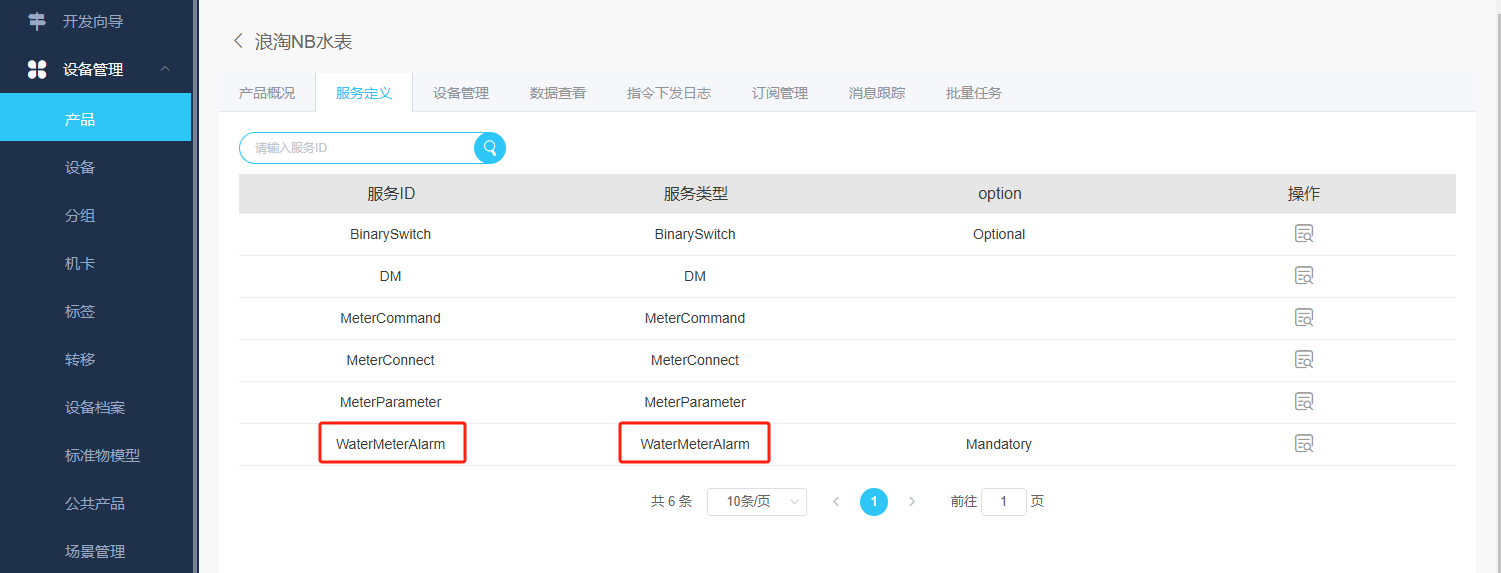
Task: Open the 10条/页 page size dropdown
Action: click(756, 502)
